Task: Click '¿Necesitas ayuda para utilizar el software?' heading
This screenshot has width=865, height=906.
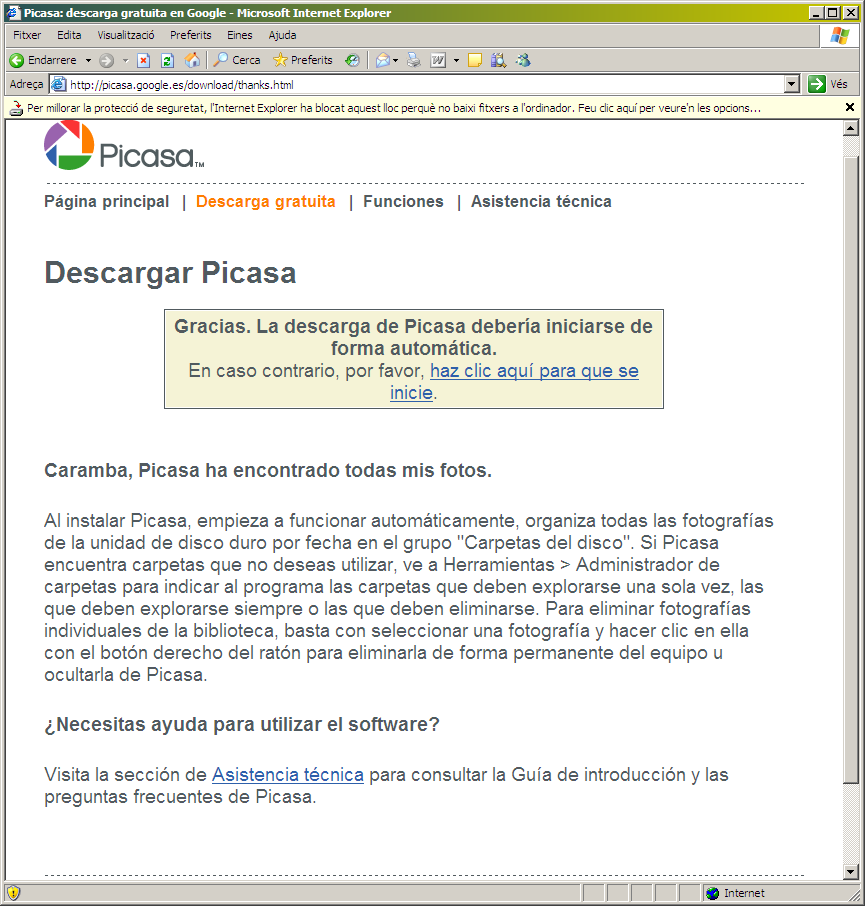Action: (x=242, y=725)
